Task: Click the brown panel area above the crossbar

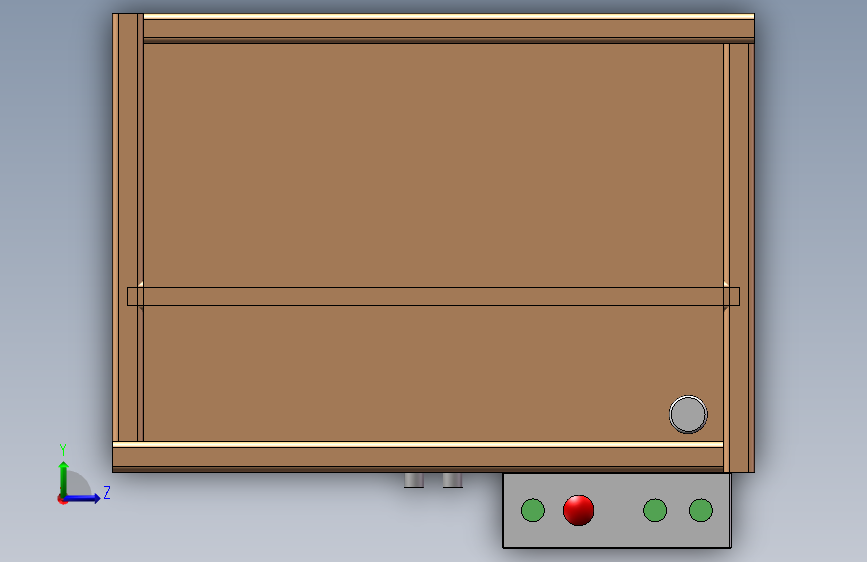Action: (434, 165)
